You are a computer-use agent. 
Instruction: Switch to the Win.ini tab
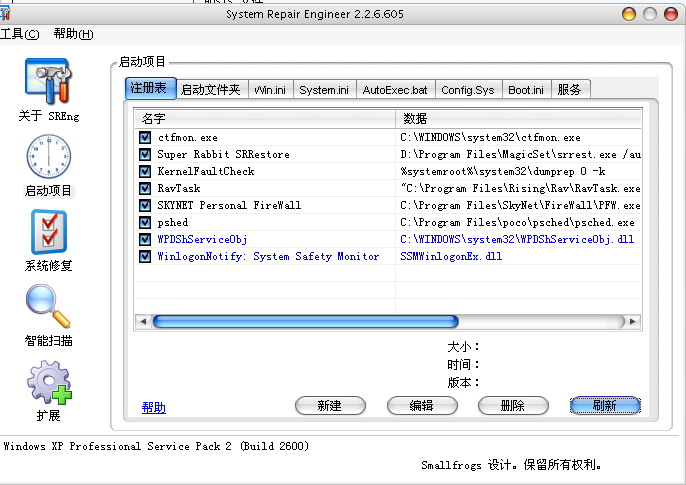tap(271, 90)
